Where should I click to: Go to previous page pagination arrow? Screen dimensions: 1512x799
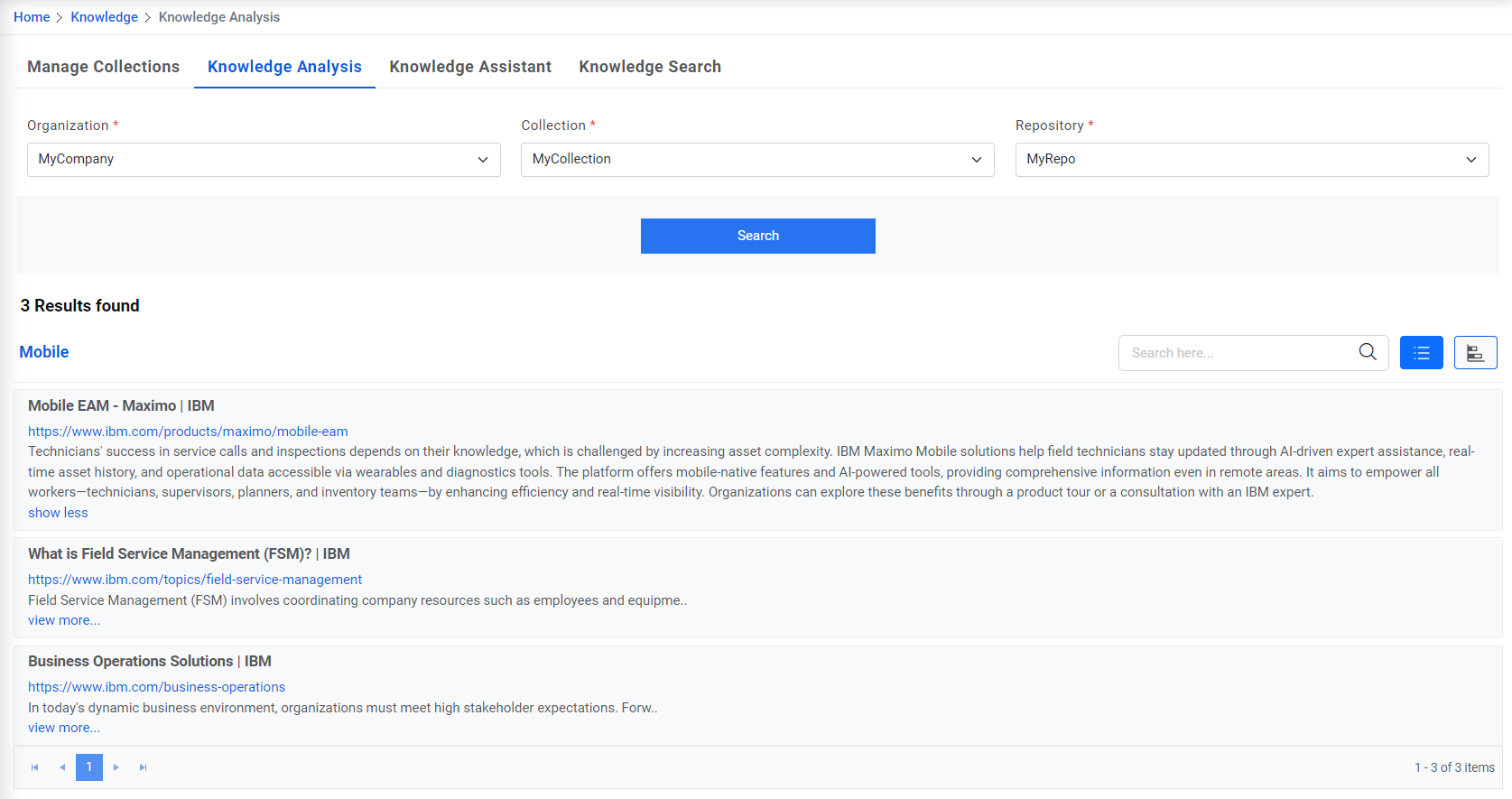click(62, 767)
